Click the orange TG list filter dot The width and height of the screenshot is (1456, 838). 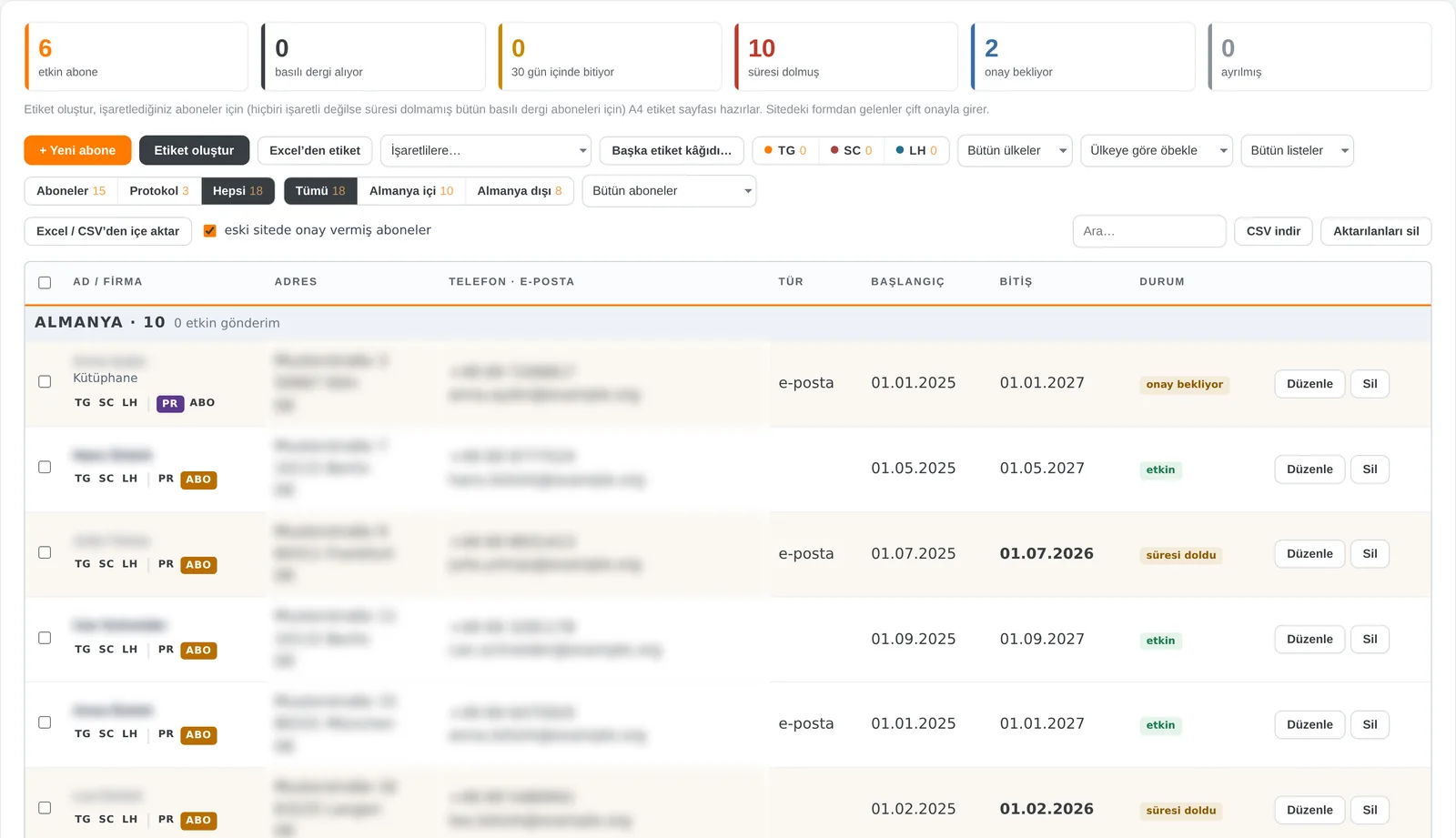coord(768,151)
